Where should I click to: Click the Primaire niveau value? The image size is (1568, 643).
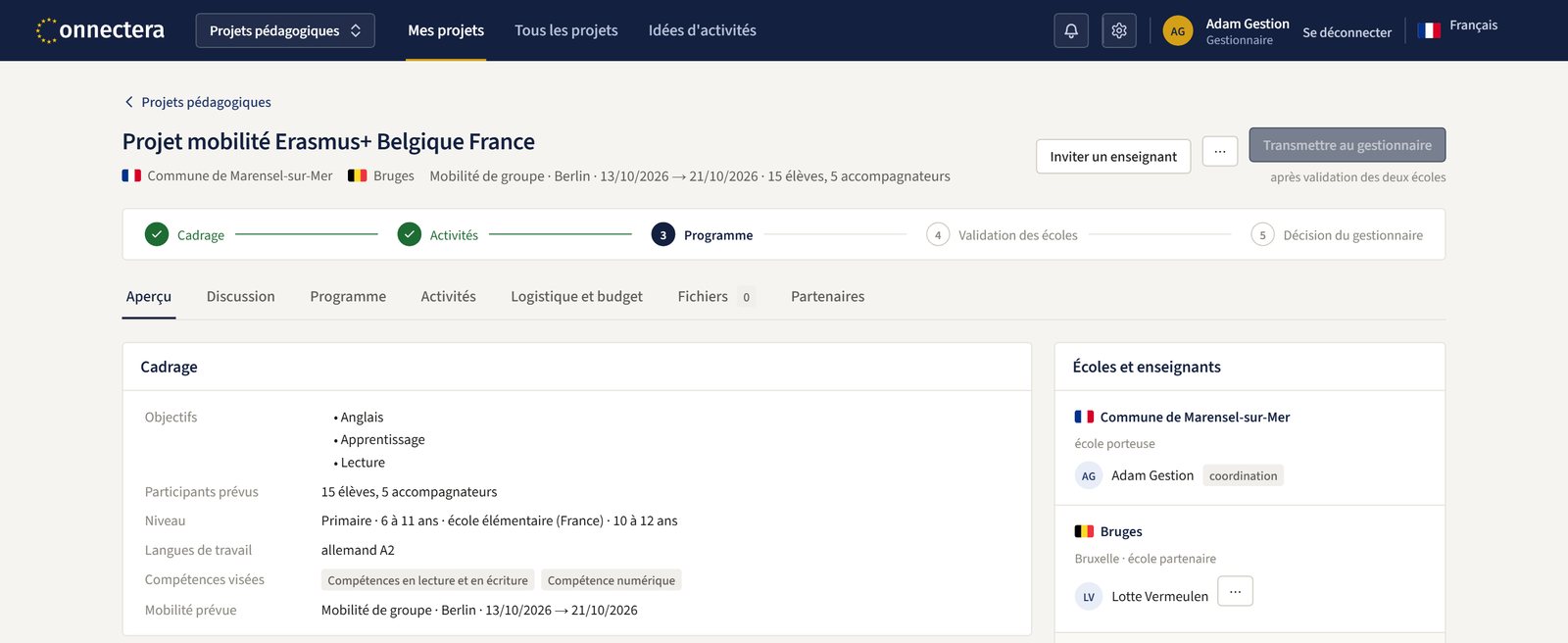point(500,520)
